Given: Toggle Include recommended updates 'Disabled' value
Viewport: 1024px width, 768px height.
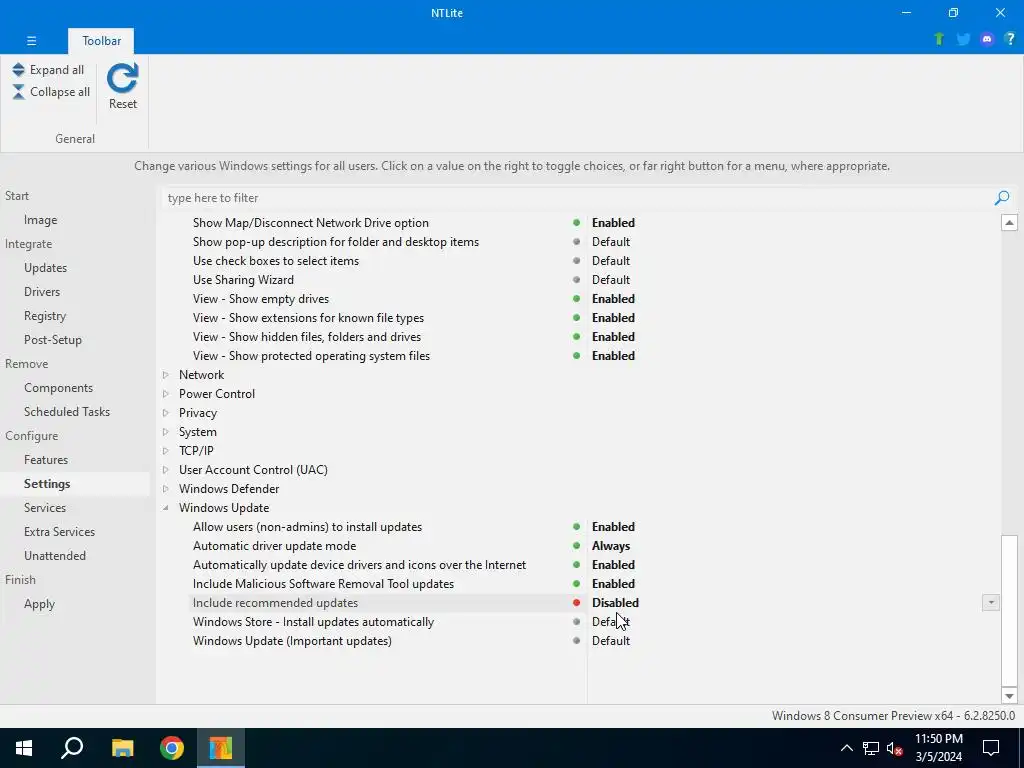Looking at the screenshot, I should pos(615,603).
